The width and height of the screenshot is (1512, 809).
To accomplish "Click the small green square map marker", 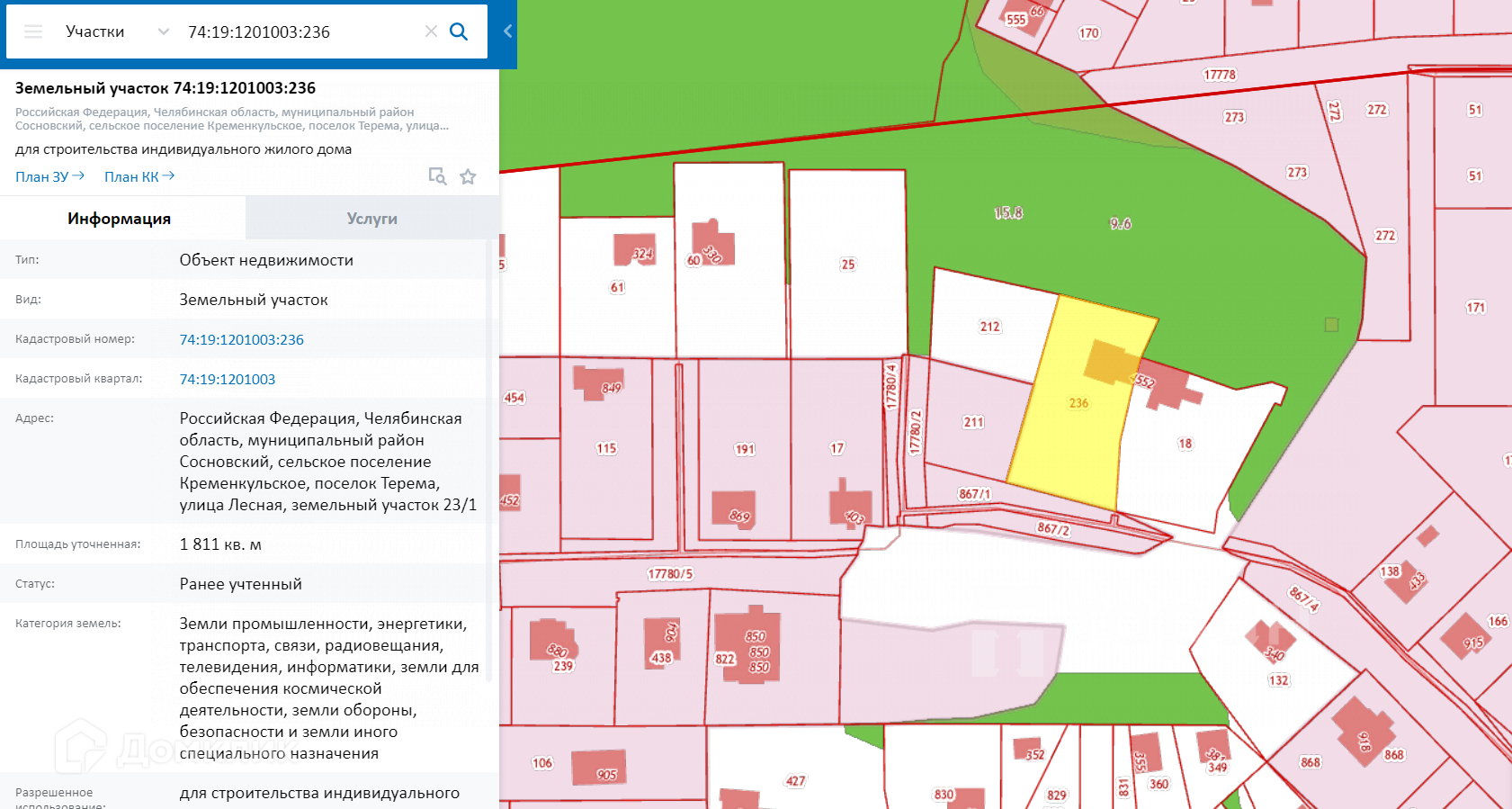I will (x=1331, y=325).
